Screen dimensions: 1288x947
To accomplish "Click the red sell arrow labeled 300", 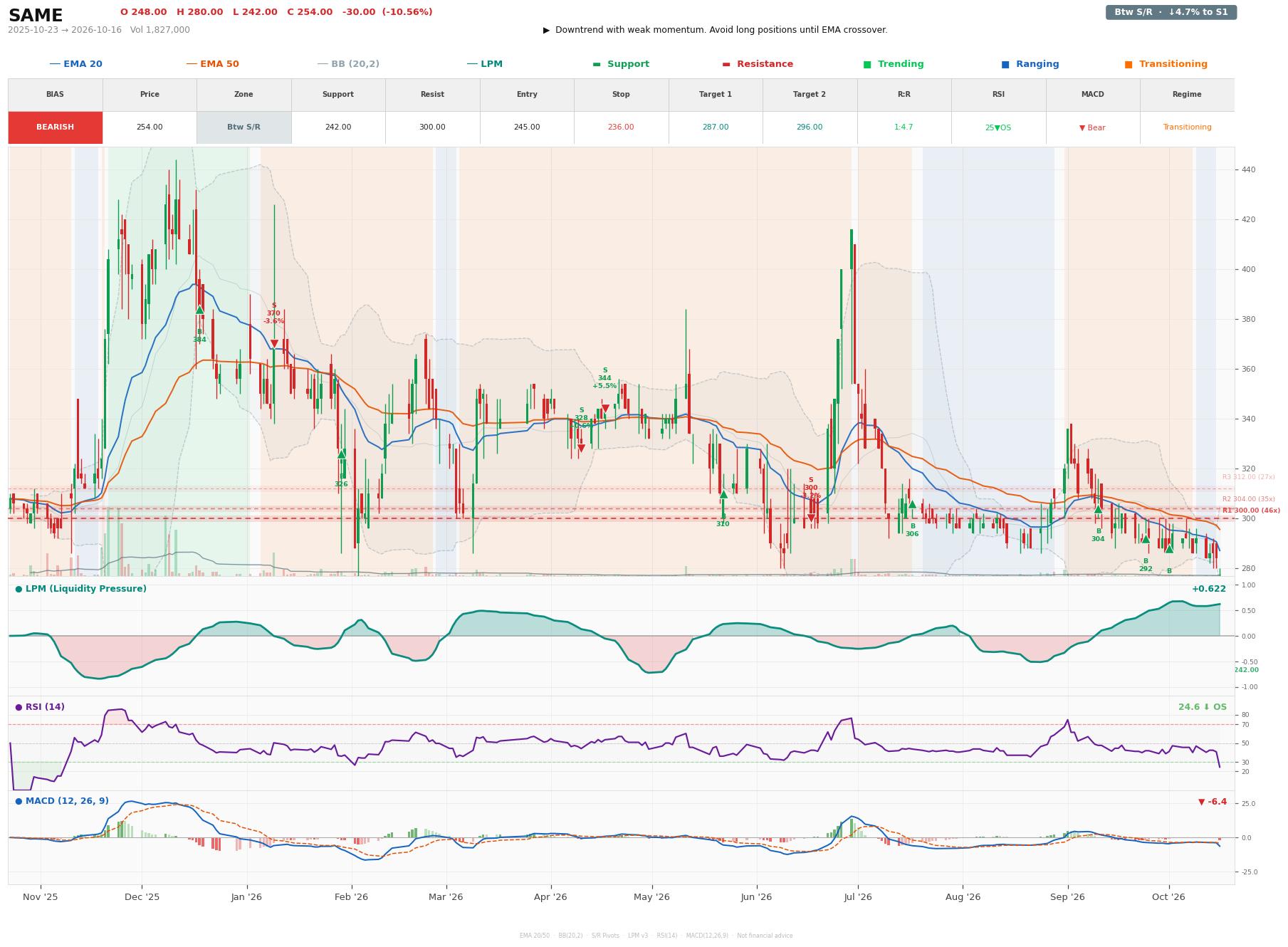I will pos(810,518).
